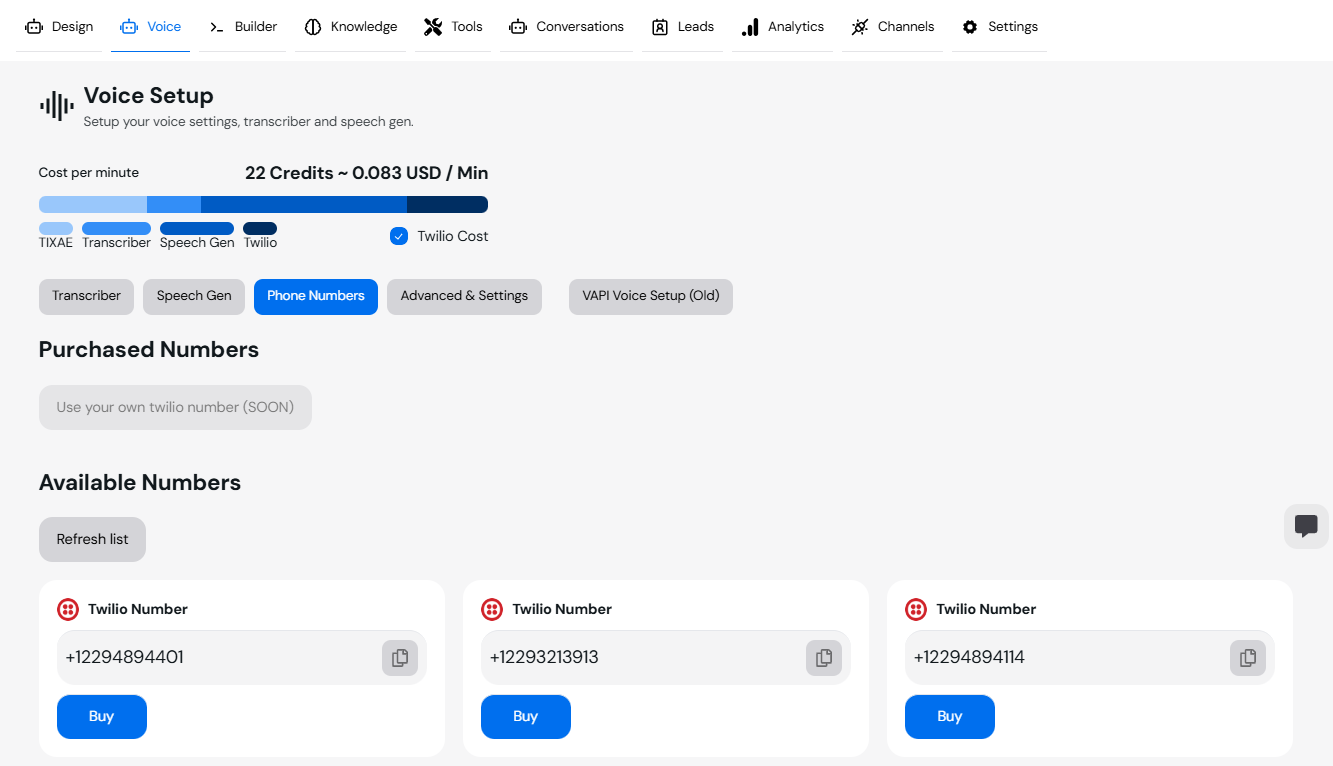Select the Advanced & Settings tab

[464, 296]
